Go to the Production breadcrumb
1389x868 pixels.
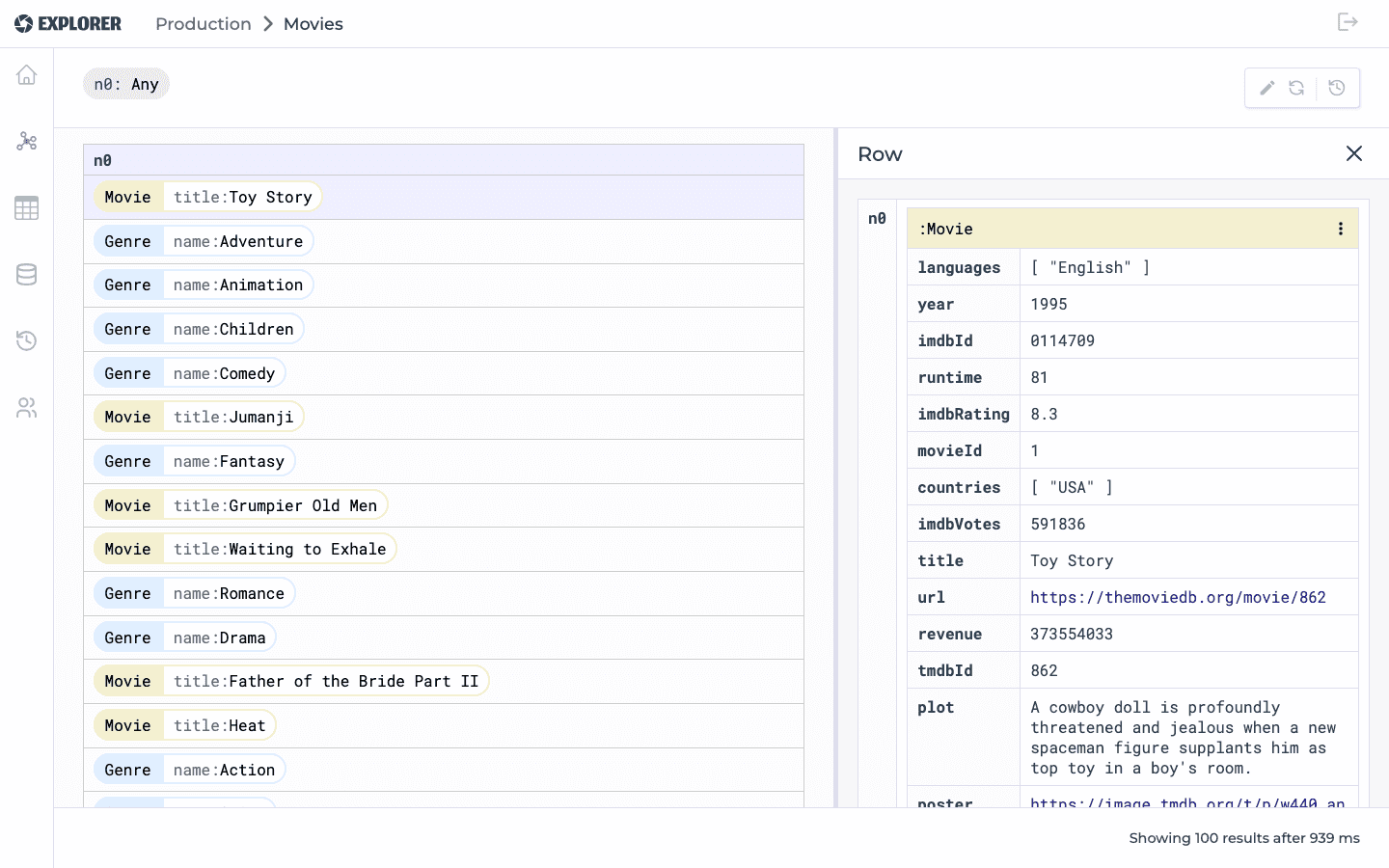coord(204,24)
